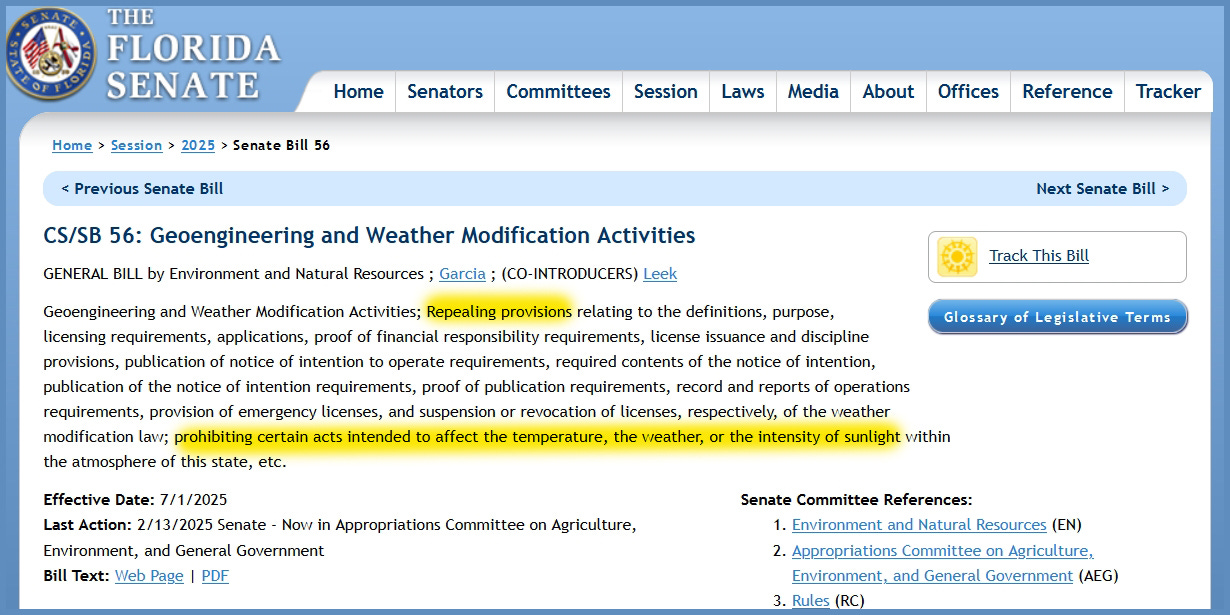
Task: Switch to the Media tab
Action: [813, 91]
